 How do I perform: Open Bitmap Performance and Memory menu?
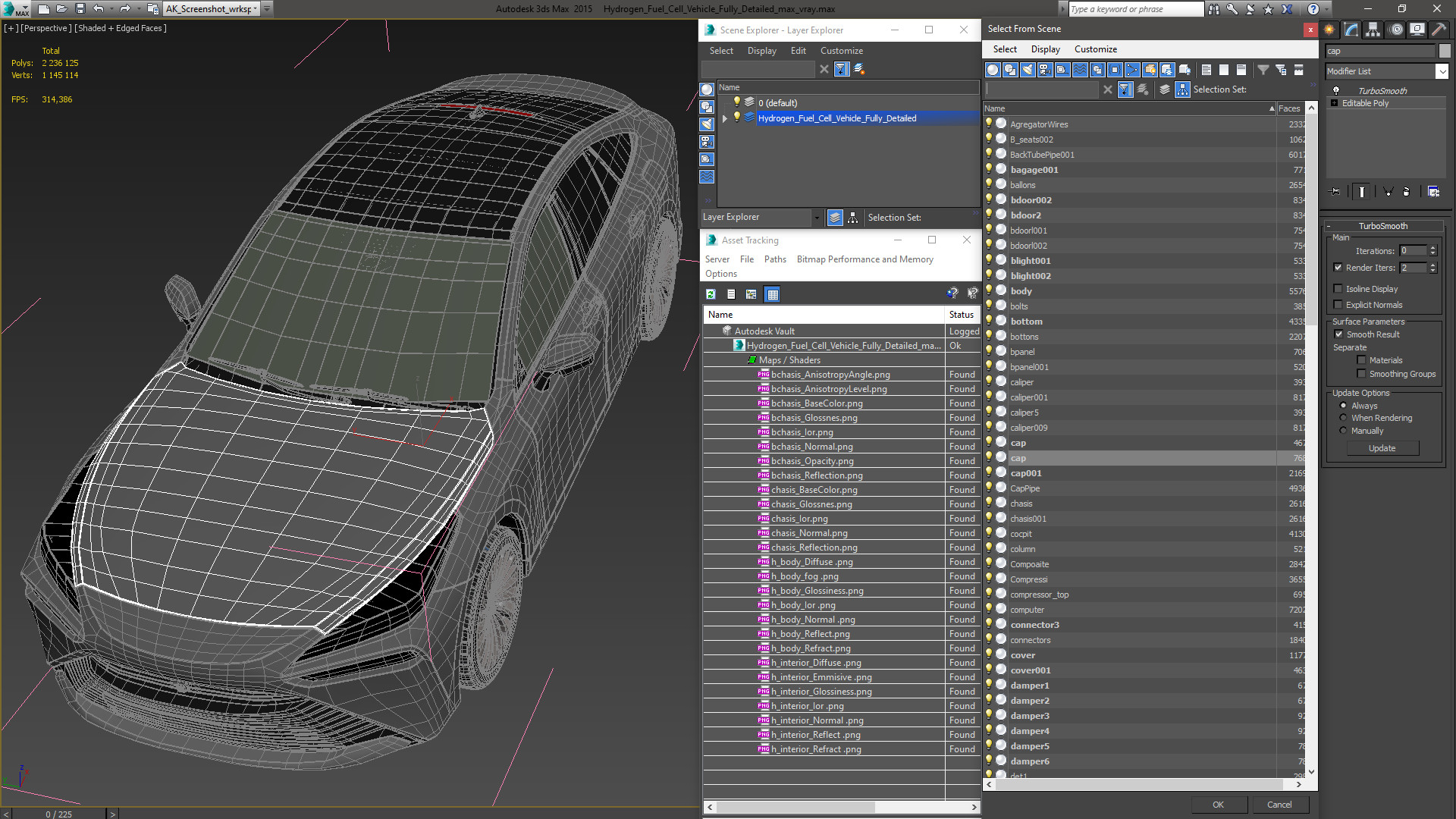pyautogui.click(x=864, y=259)
